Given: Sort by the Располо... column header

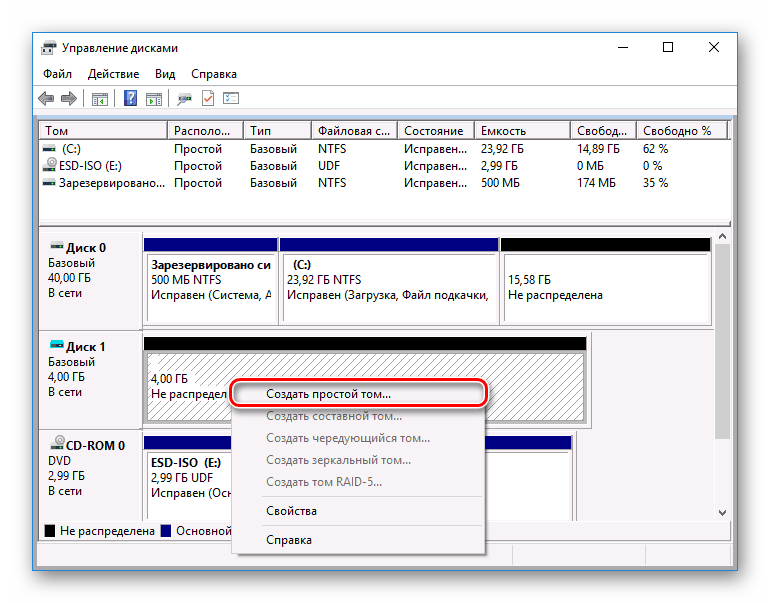Looking at the screenshot, I should click(205, 131).
